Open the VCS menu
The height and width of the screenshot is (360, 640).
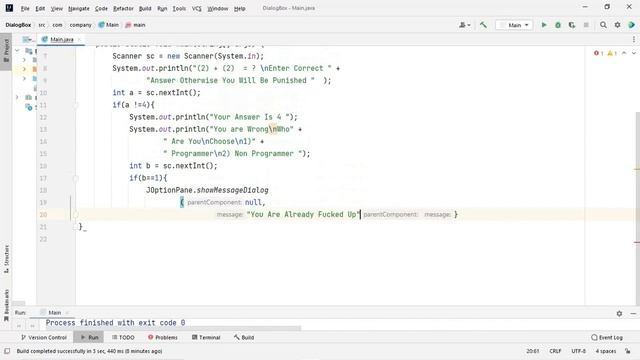click(x=197, y=8)
